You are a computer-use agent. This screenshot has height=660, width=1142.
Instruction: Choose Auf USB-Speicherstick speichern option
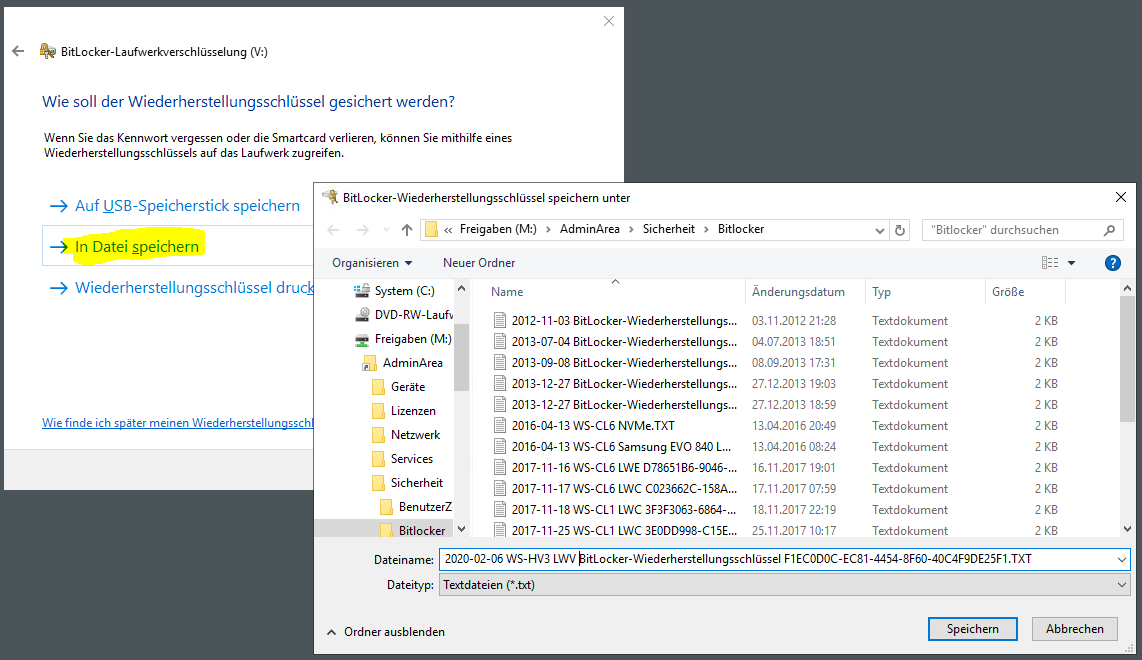(175, 206)
